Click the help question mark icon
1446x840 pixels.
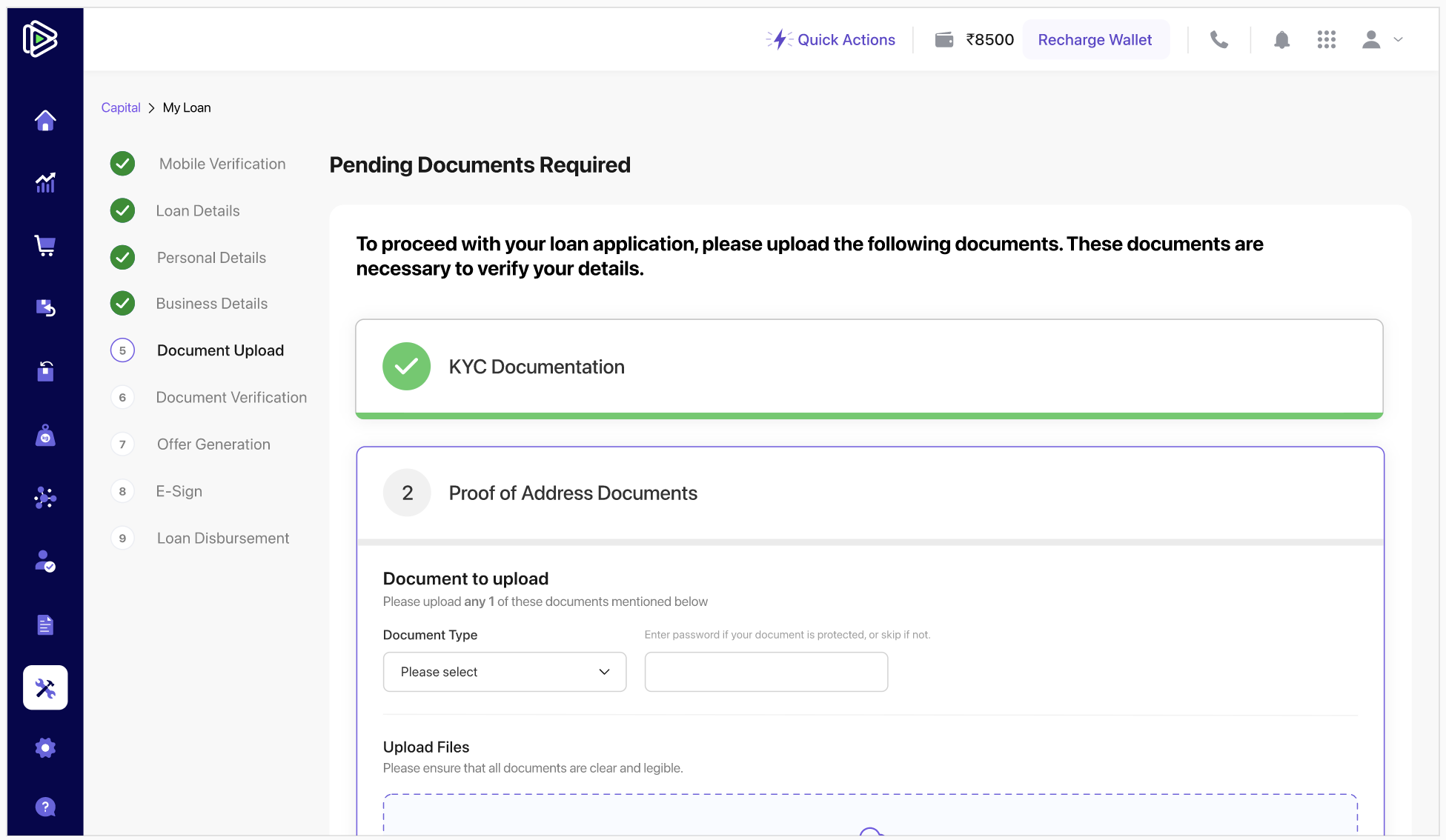click(x=45, y=807)
